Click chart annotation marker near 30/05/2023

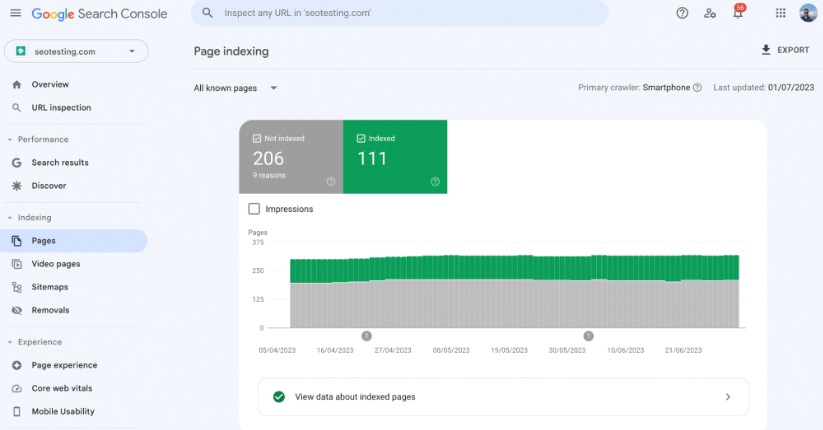(588, 336)
